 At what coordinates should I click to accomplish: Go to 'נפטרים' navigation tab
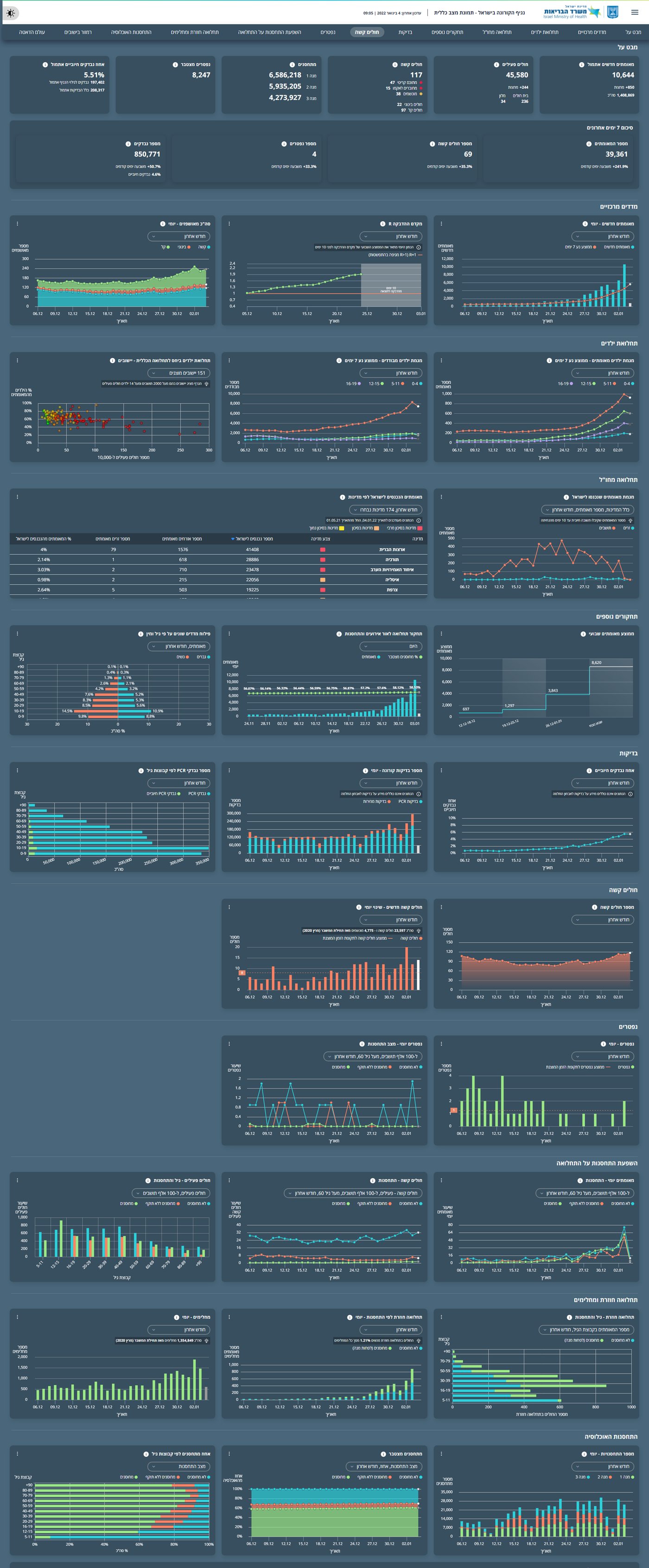(328, 32)
